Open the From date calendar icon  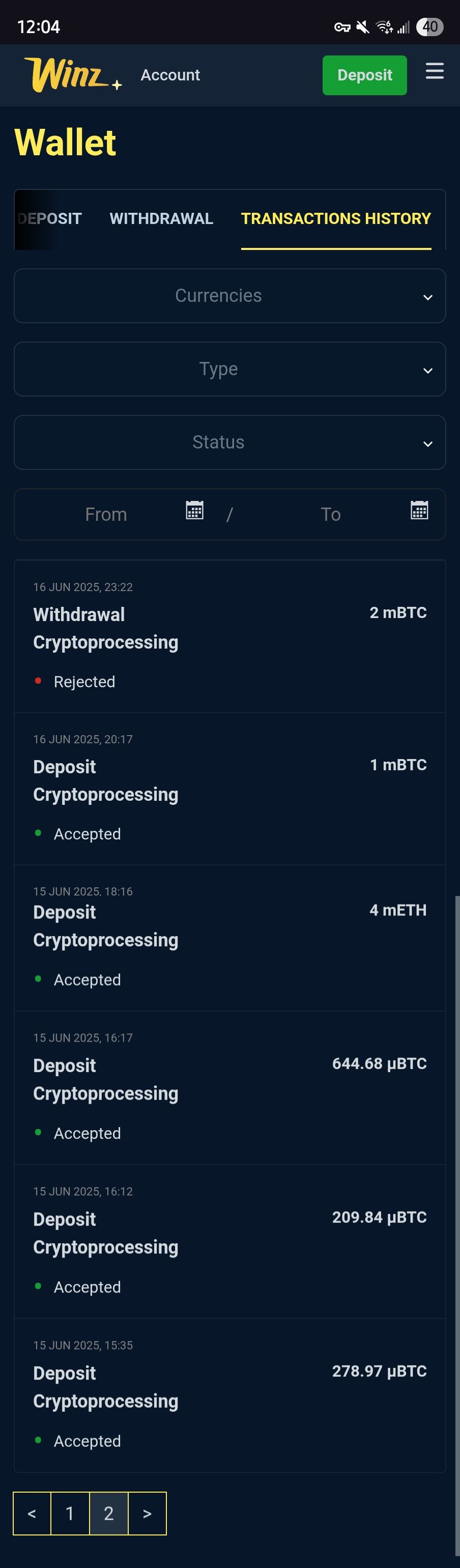point(194,510)
